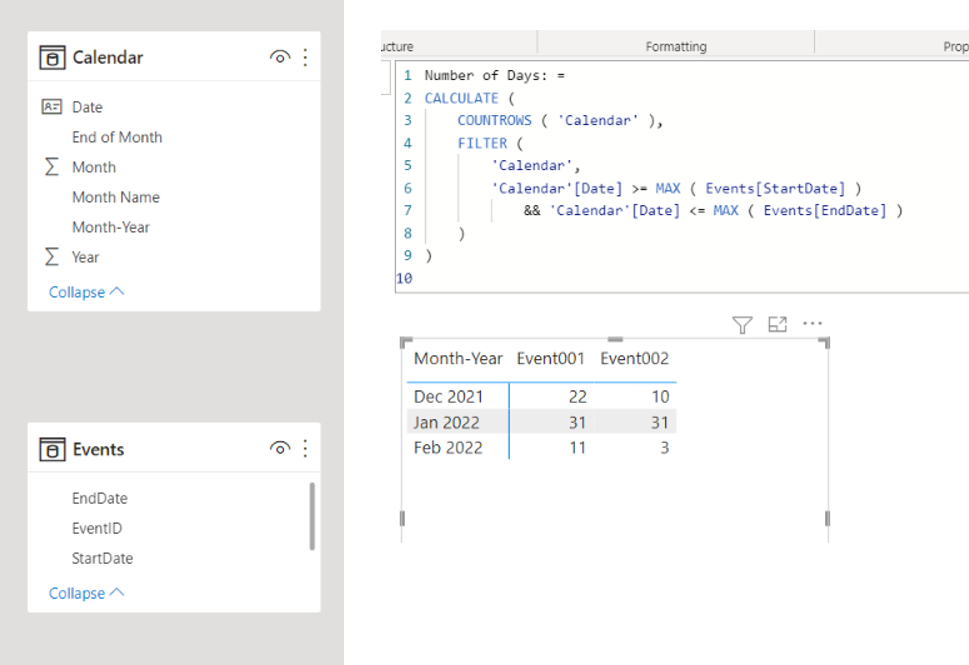The height and width of the screenshot is (665, 969).
Task: Click the Date field type icon
Action: [51, 107]
